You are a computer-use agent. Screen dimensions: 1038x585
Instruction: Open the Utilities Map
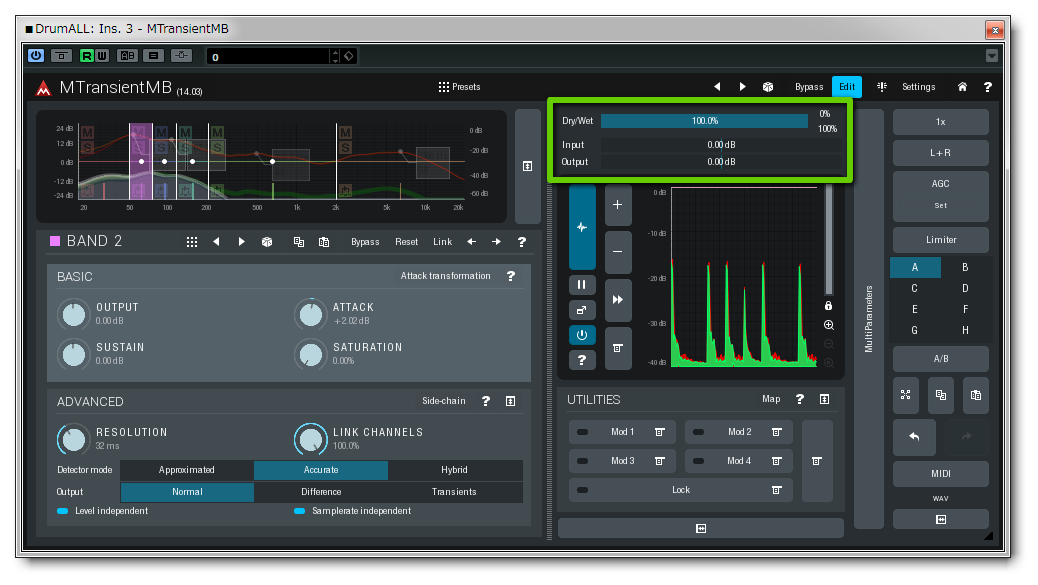click(x=771, y=399)
